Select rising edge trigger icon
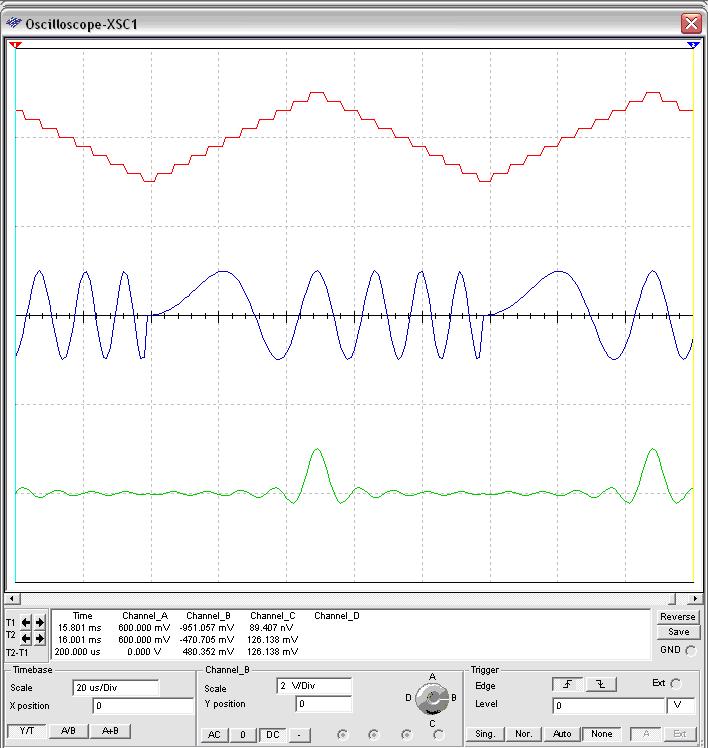Viewport: 708px width, 748px height. click(567, 685)
